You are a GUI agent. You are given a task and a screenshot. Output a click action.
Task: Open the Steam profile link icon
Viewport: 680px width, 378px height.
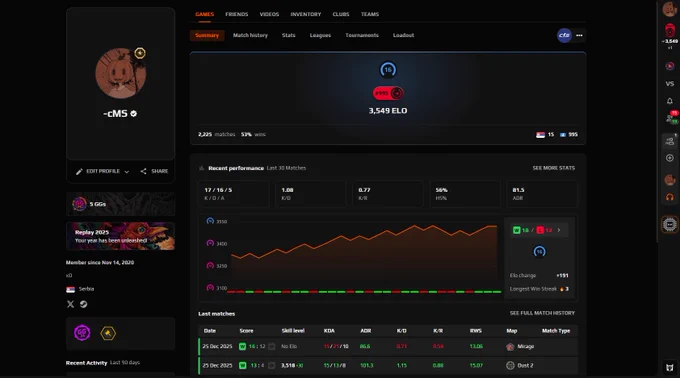(84, 304)
